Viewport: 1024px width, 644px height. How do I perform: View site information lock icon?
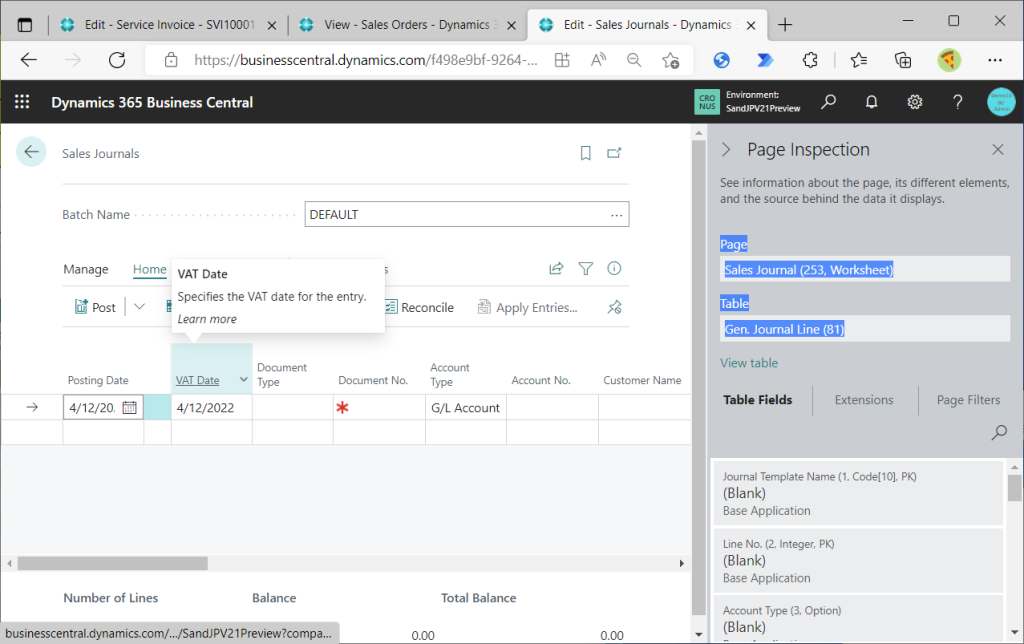click(x=171, y=60)
